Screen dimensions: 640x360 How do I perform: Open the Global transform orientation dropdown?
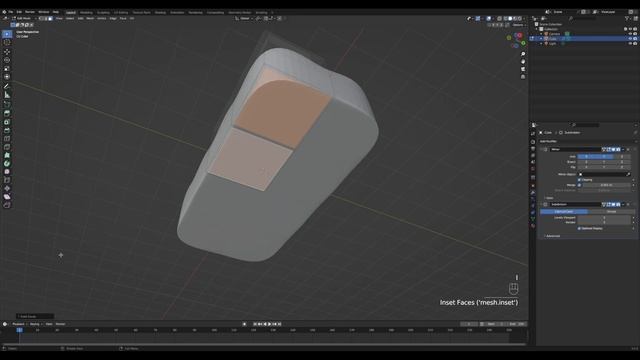click(x=244, y=18)
